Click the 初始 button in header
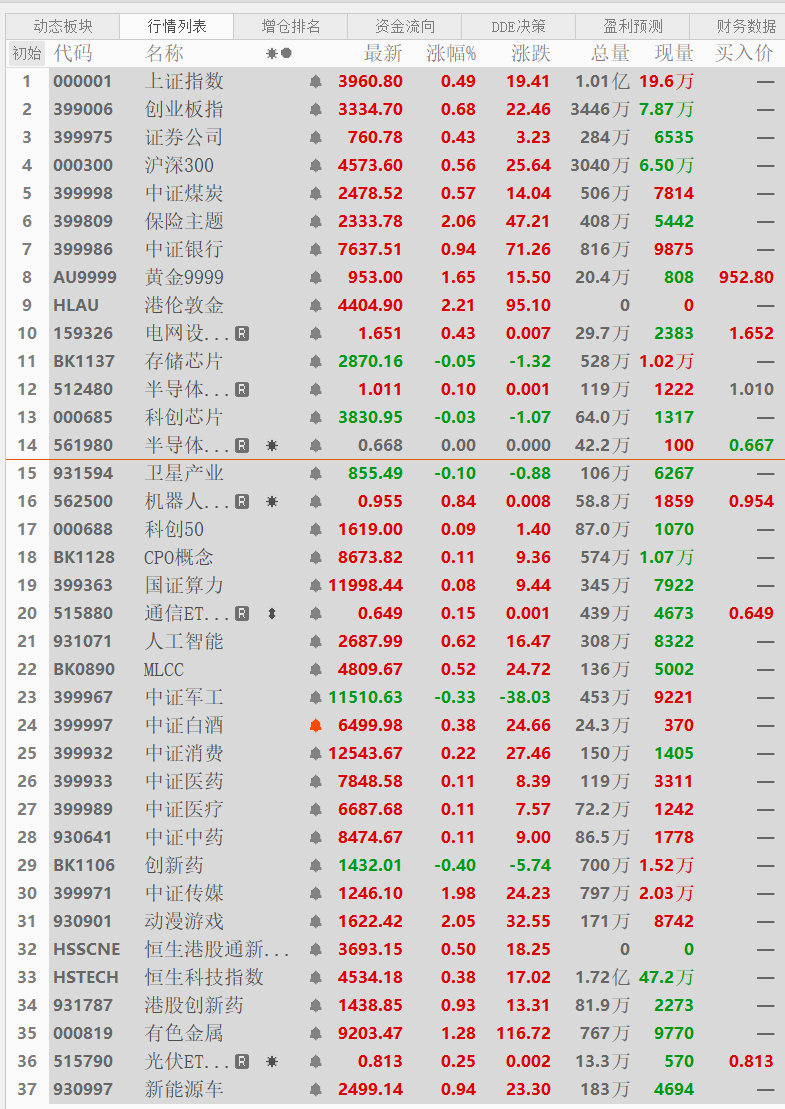The width and height of the screenshot is (785, 1109). point(27,54)
